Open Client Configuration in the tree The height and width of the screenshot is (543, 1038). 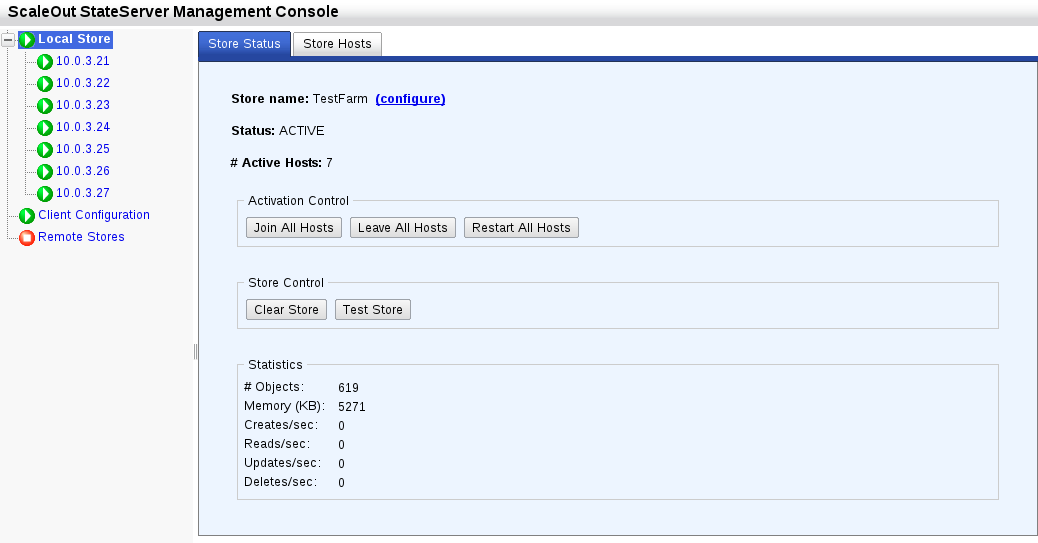[x=94, y=215]
